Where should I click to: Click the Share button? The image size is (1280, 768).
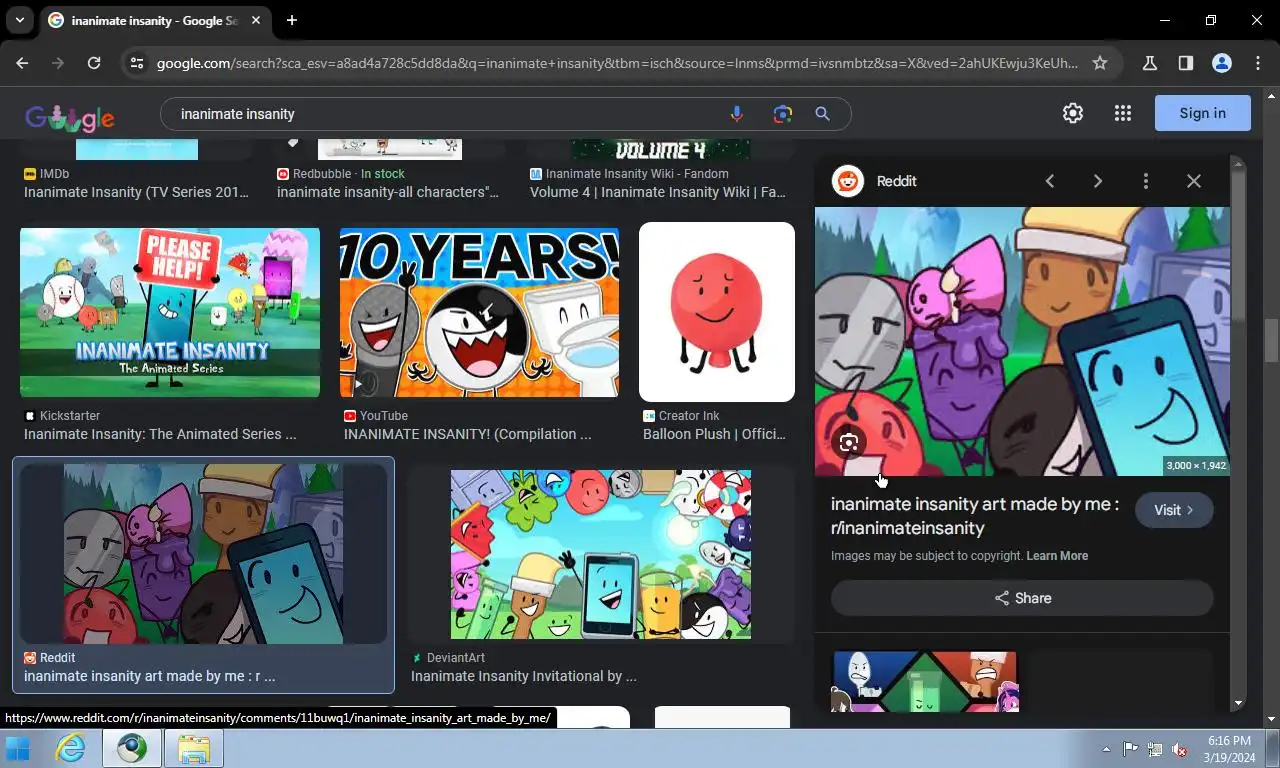pyautogui.click(x=1022, y=598)
